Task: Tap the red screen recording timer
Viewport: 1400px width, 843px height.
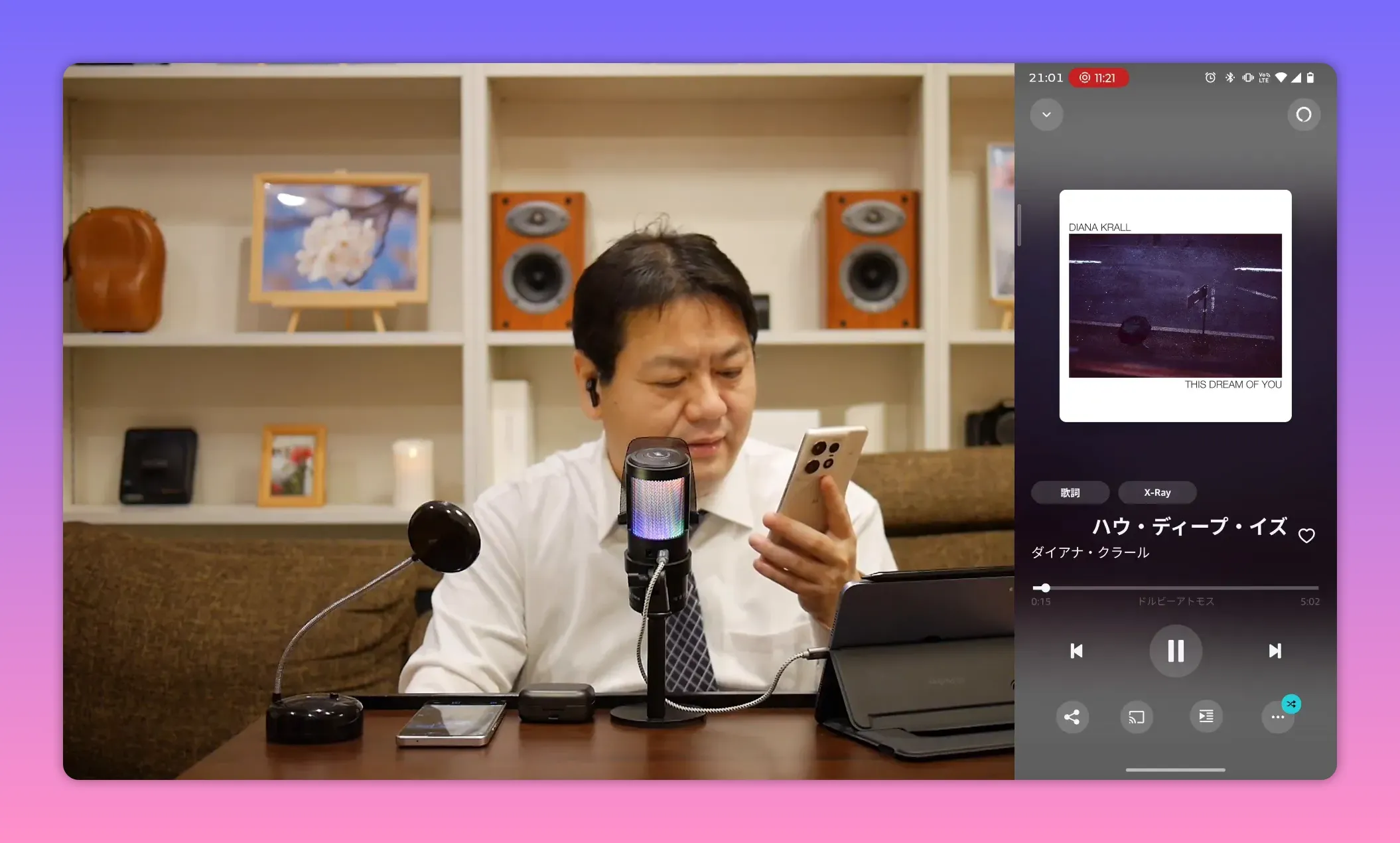Action: [1099, 78]
